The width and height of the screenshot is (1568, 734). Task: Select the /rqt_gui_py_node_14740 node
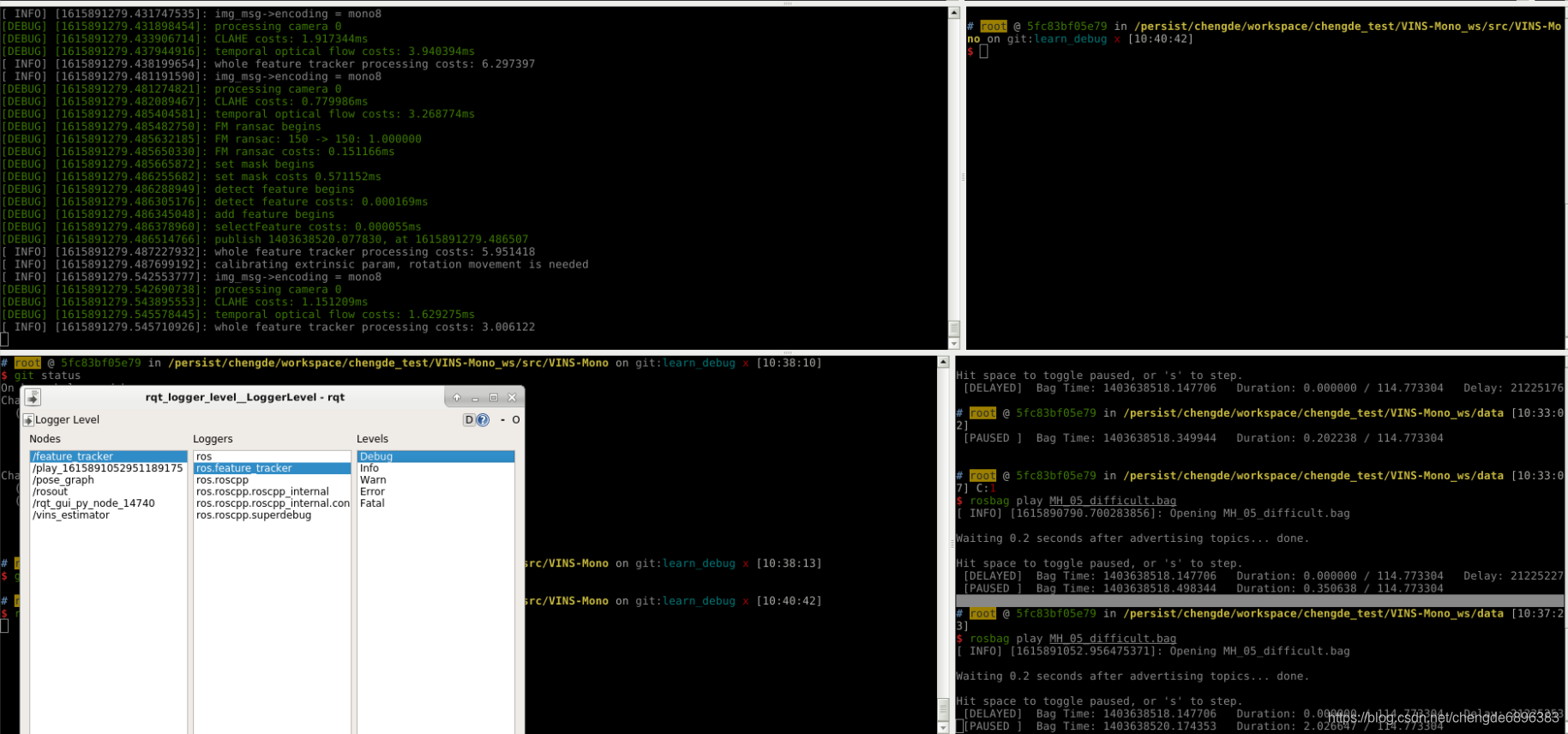(x=108, y=503)
